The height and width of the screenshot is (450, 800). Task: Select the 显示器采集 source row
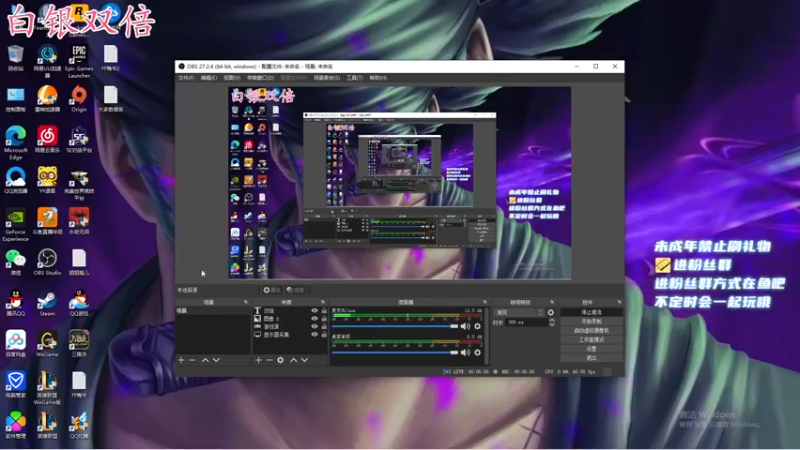(290, 335)
